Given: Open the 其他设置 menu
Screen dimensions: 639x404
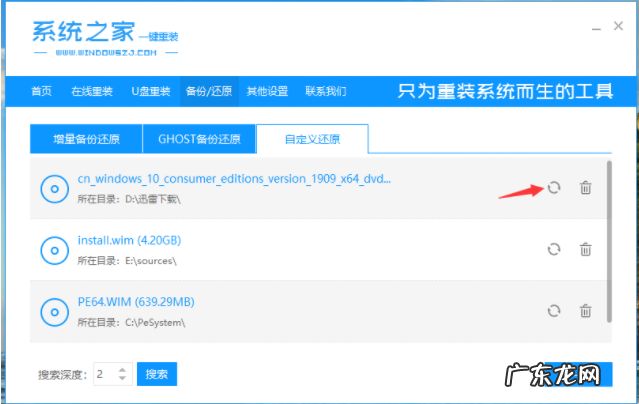Looking at the screenshot, I should [x=267, y=91].
